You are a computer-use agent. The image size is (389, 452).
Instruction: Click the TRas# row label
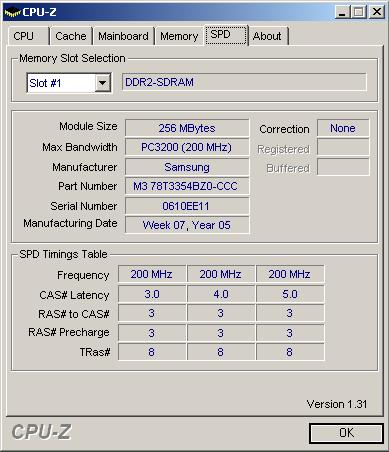point(95,352)
